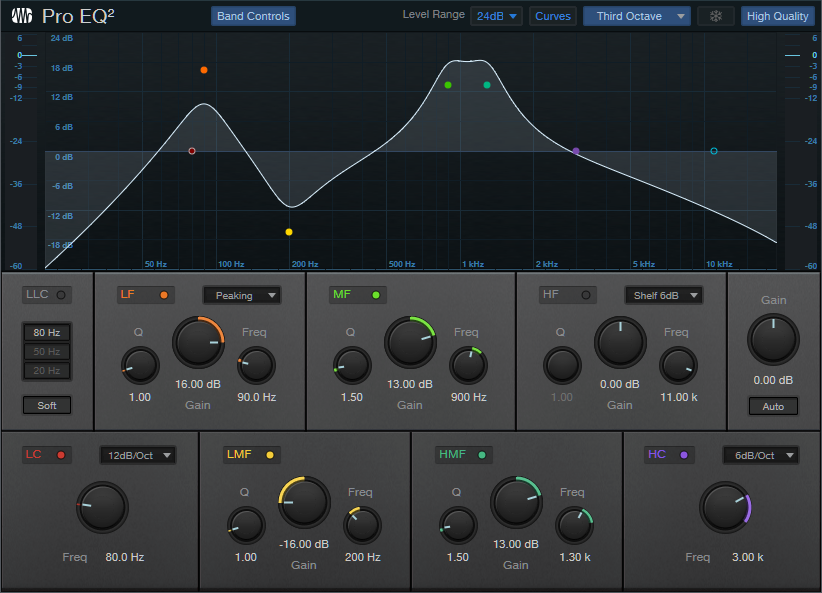This screenshot has width=822, height=593.
Task: Enable Auto gain button
Action: (x=773, y=407)
